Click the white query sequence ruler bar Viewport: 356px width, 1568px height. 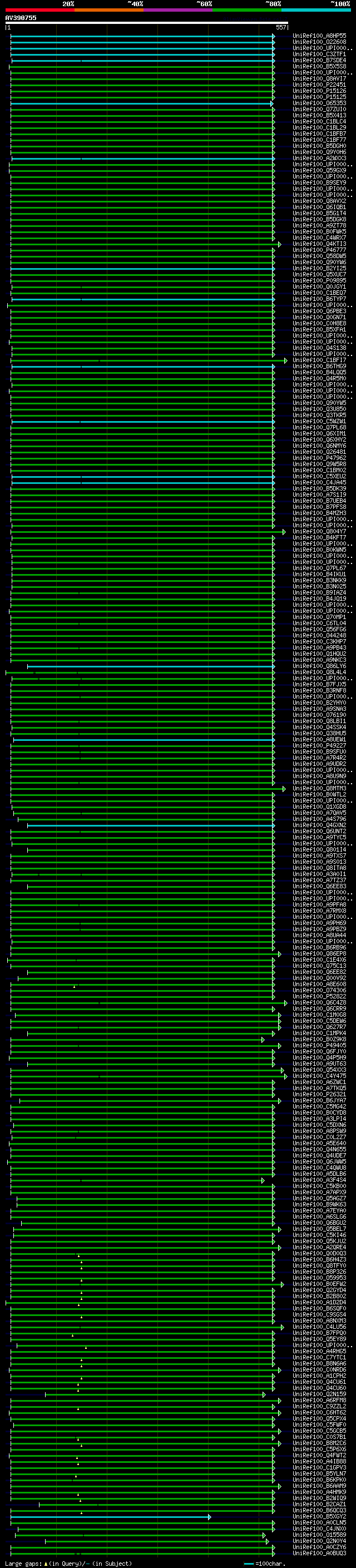[146, 22]
